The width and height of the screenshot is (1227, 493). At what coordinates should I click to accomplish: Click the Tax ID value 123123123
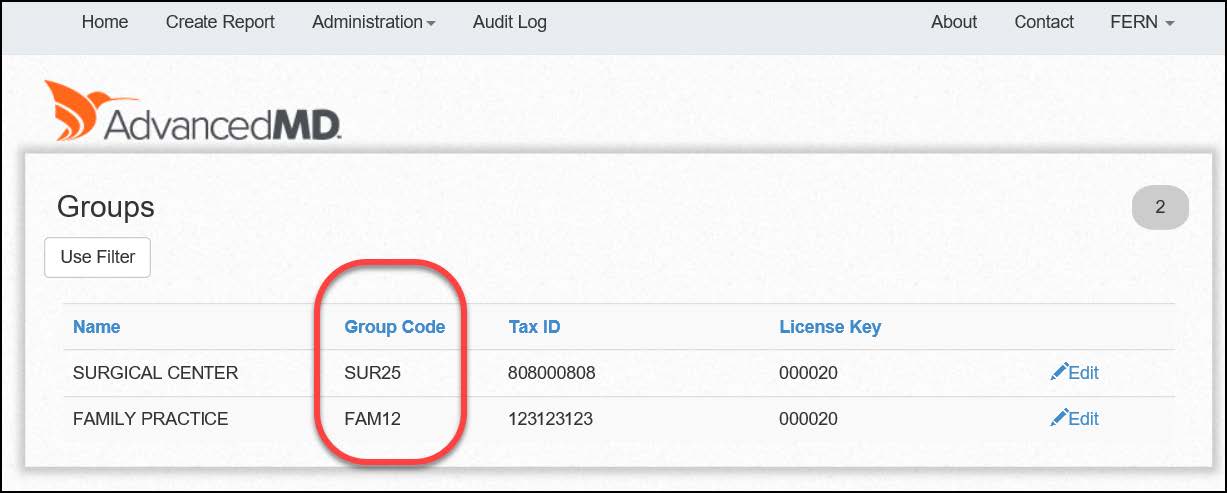point(550,419)
